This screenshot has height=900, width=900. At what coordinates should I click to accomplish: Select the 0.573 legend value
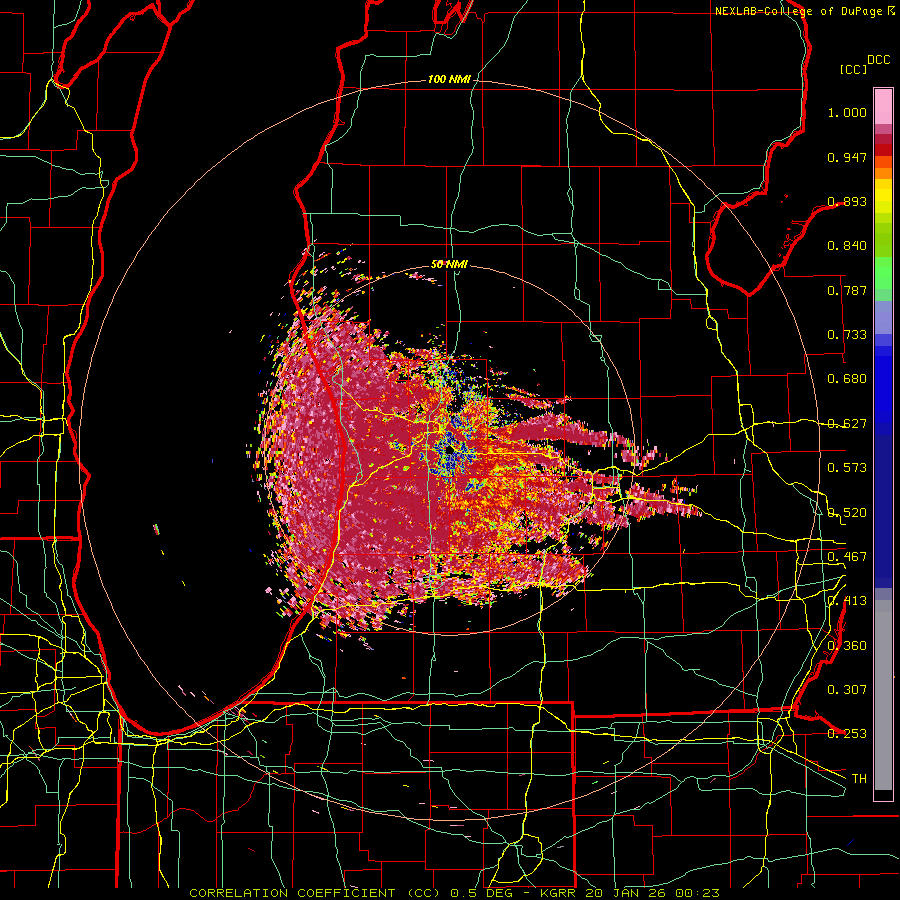coord(847,468)
